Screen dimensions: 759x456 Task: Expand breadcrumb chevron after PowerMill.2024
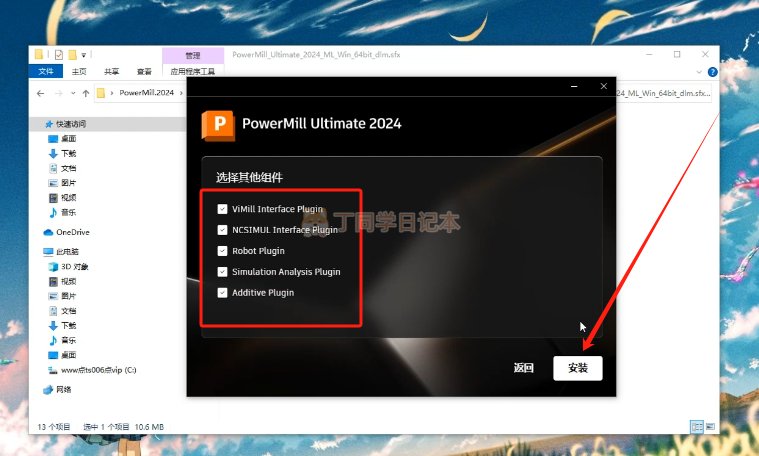181,92
